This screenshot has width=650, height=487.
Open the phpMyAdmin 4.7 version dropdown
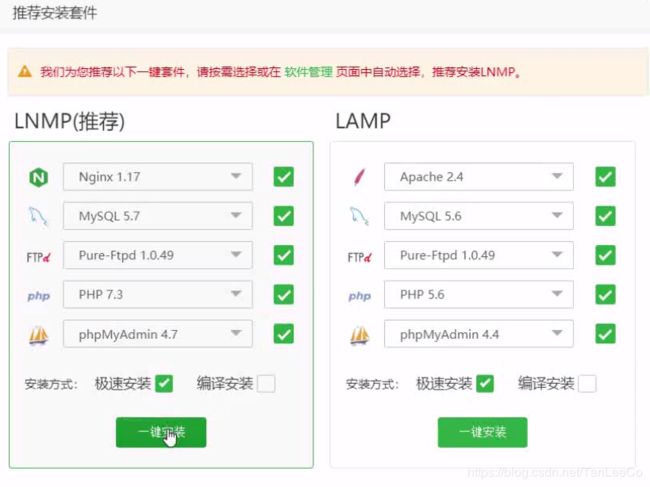158,334
